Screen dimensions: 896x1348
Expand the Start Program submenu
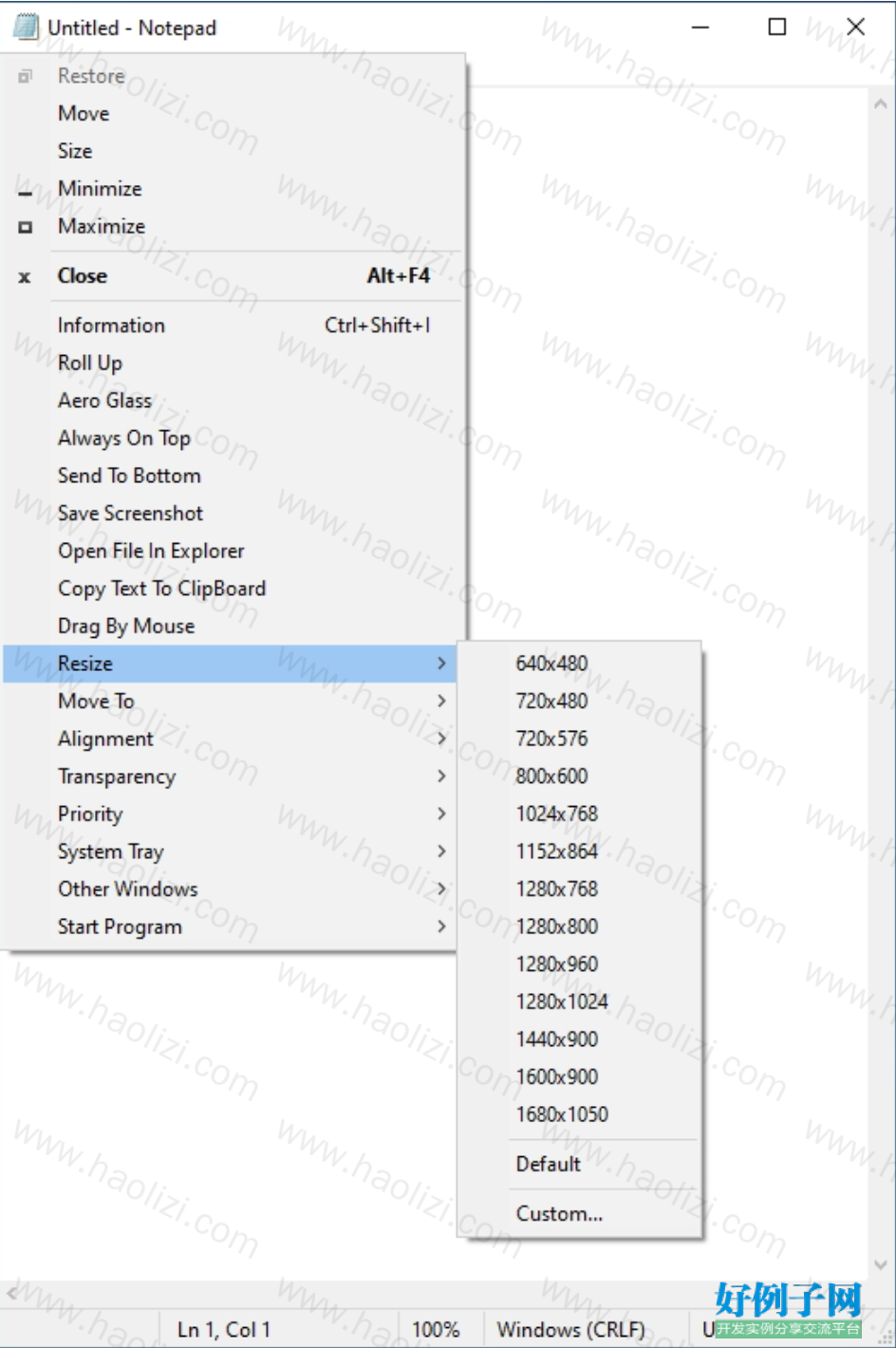pos(231,927)
